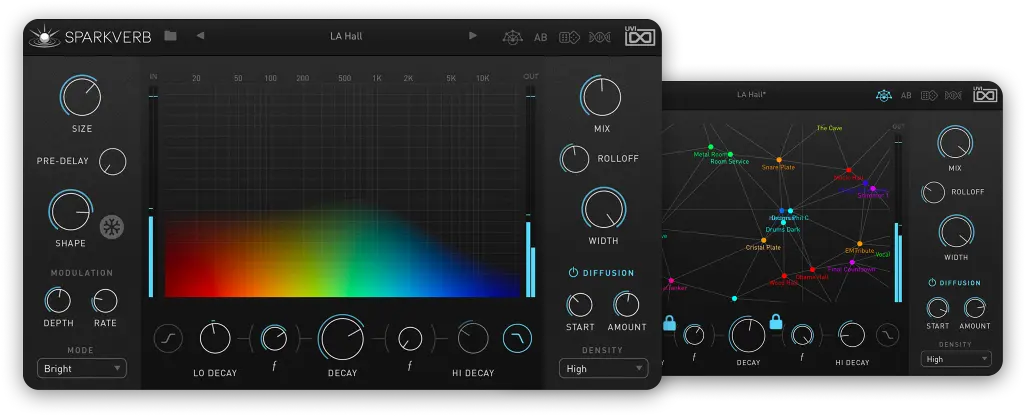Click the f knob next to LO DECAY
Screen dimensions: 1026x417
[274, 338]
